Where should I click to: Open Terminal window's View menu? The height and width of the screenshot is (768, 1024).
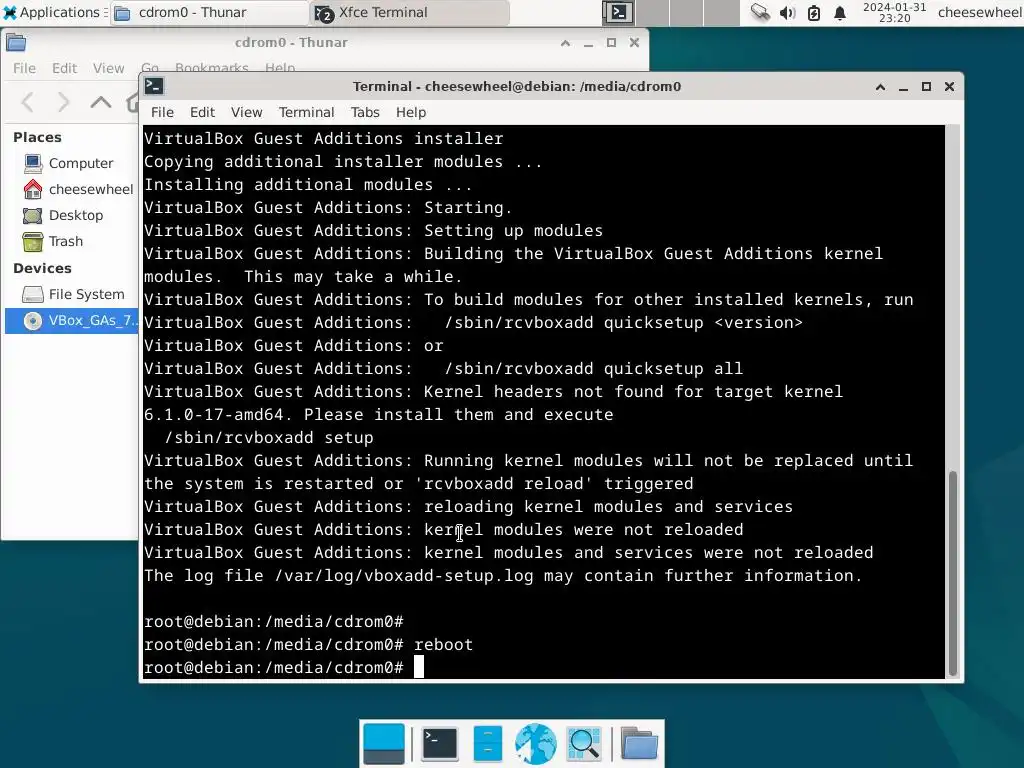[x=246, y=112]
